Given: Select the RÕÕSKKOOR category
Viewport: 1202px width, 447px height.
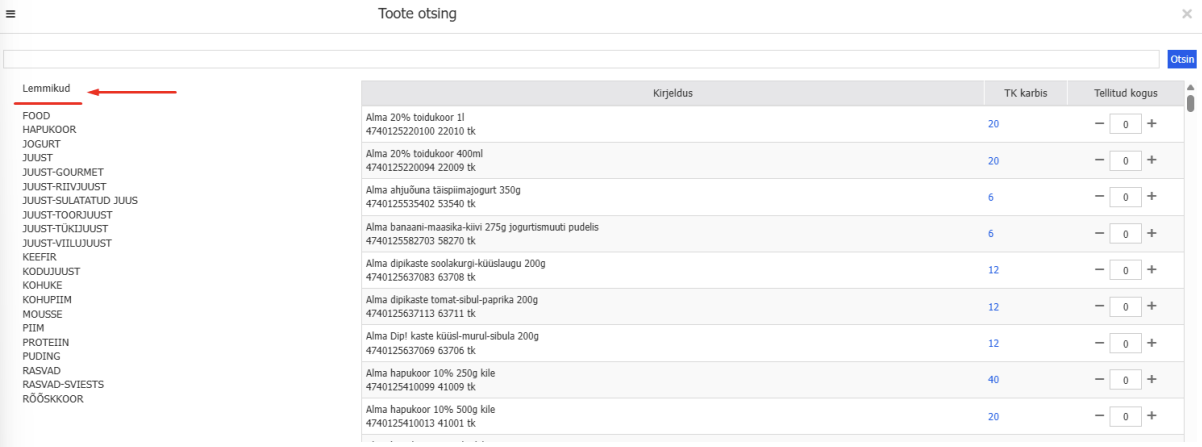Looking at the screenshot, I should [53, 399].
